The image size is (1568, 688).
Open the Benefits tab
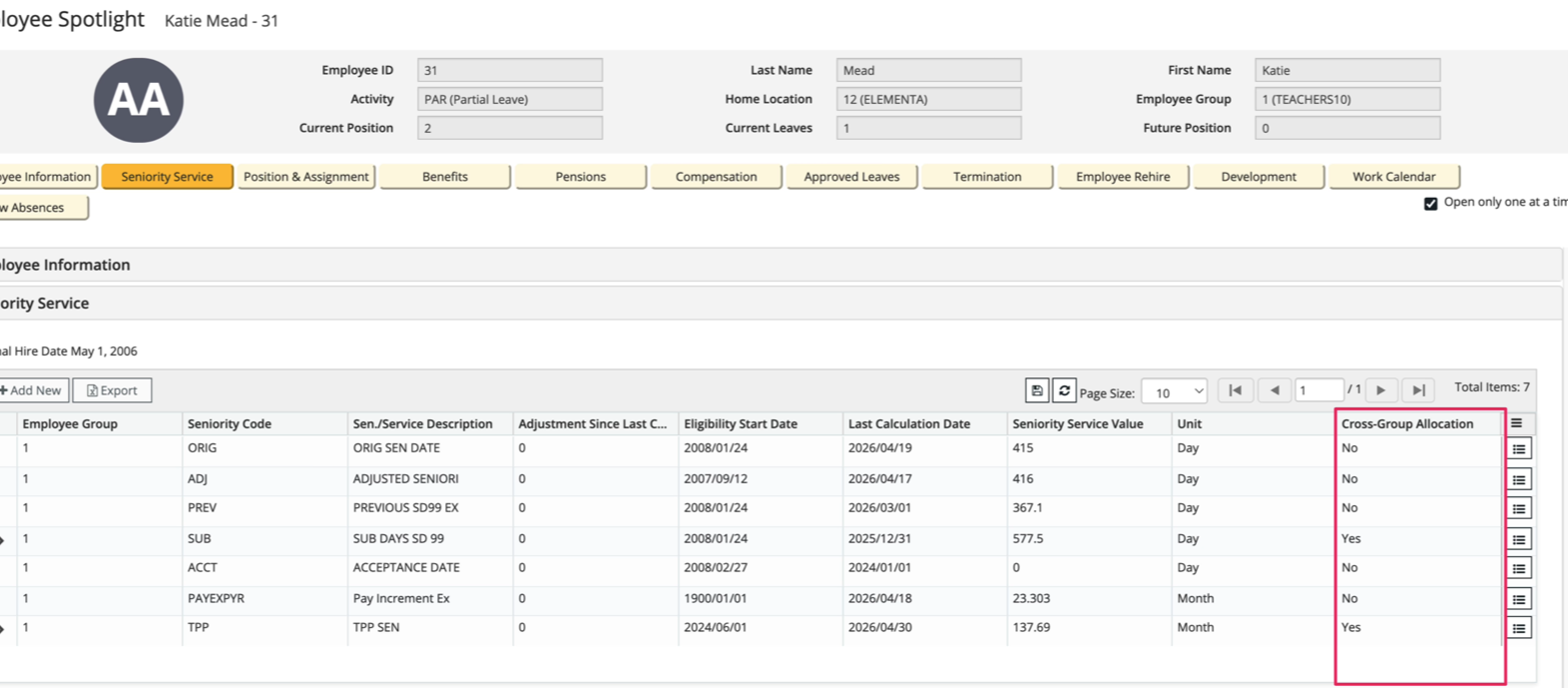[445, 177]
